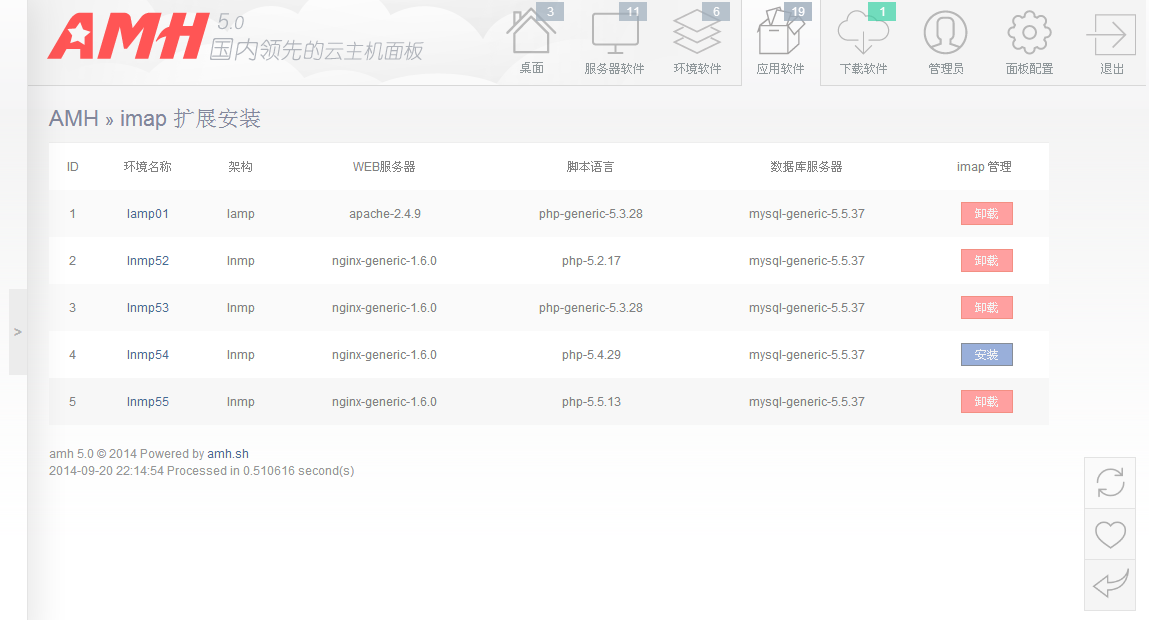Install imap for lnmp54
Screen dimensions: 1149x620
pos(986,355)
